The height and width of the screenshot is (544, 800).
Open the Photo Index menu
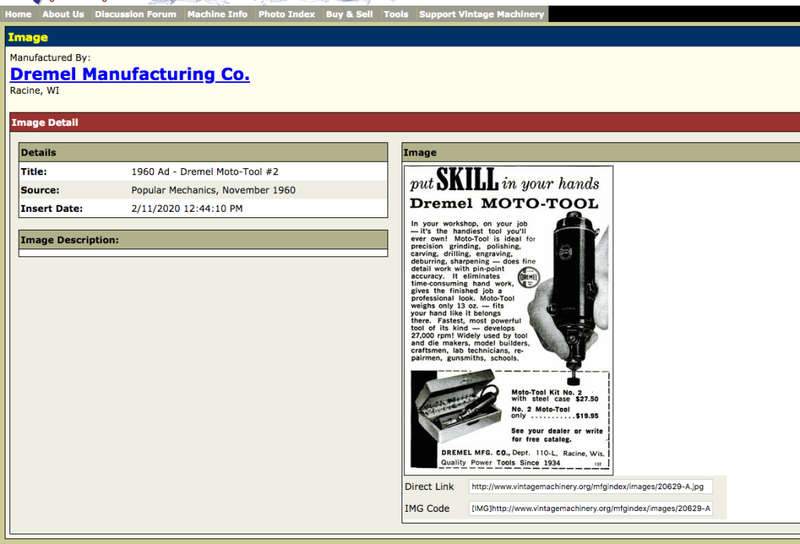pos(287,14)
